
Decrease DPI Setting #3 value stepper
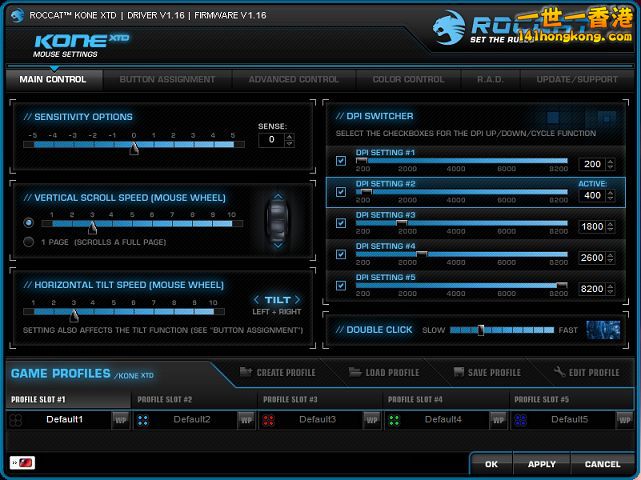(610, 229)
